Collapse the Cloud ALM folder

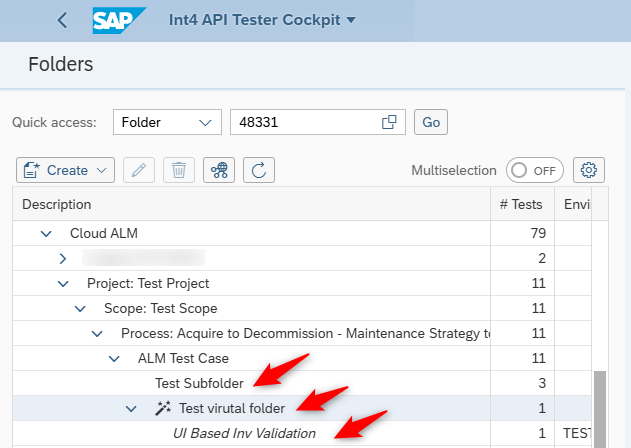coord(46,233)
